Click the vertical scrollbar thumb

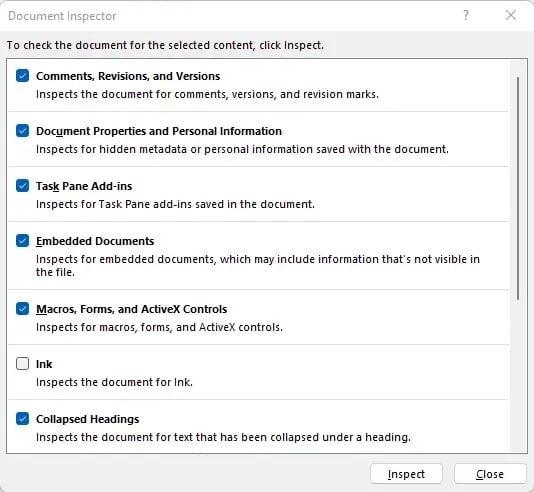pyautogui.click(x=518, y=189)
